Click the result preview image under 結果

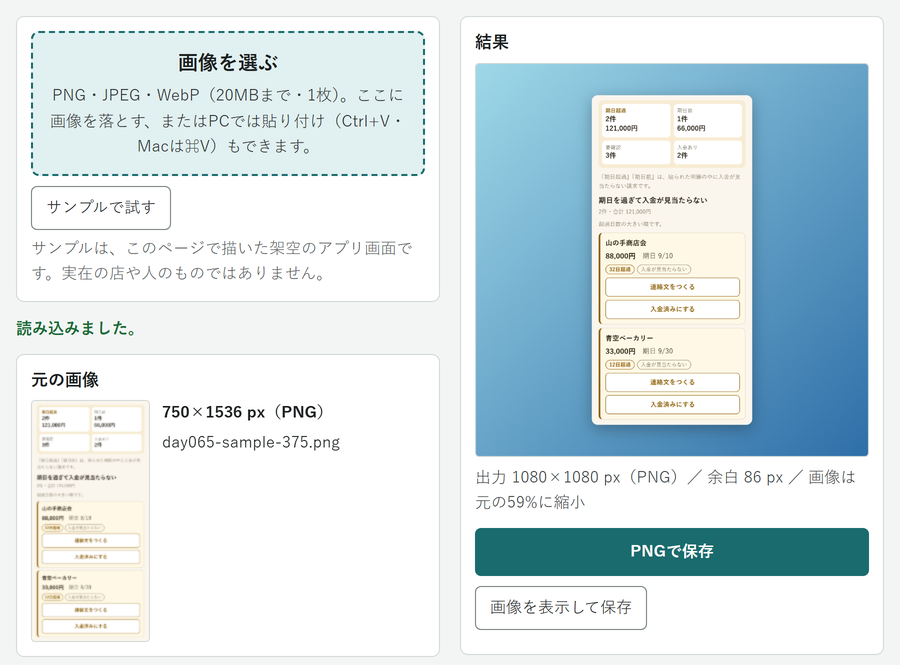672,260
